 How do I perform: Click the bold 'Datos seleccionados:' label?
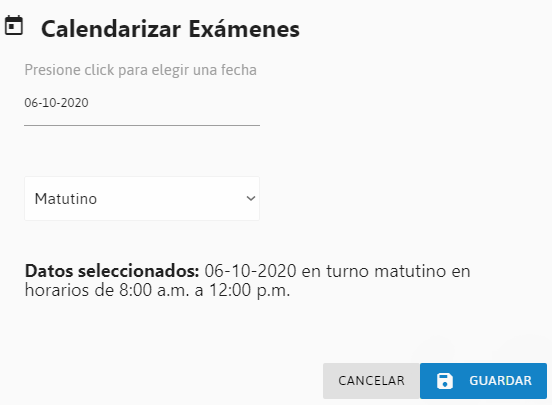(x=112, y=271)
